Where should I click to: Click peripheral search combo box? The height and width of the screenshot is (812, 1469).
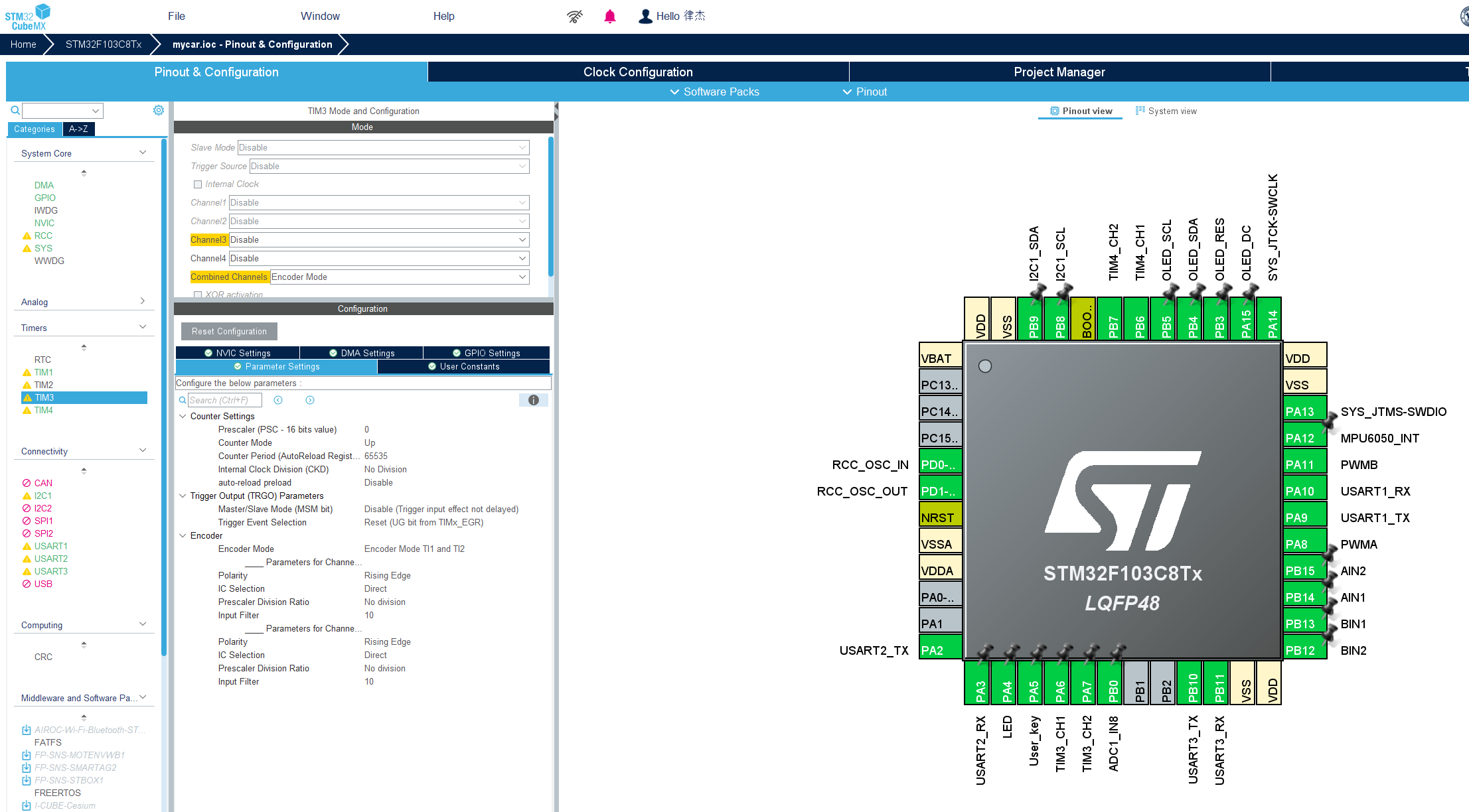pos(63,110)
